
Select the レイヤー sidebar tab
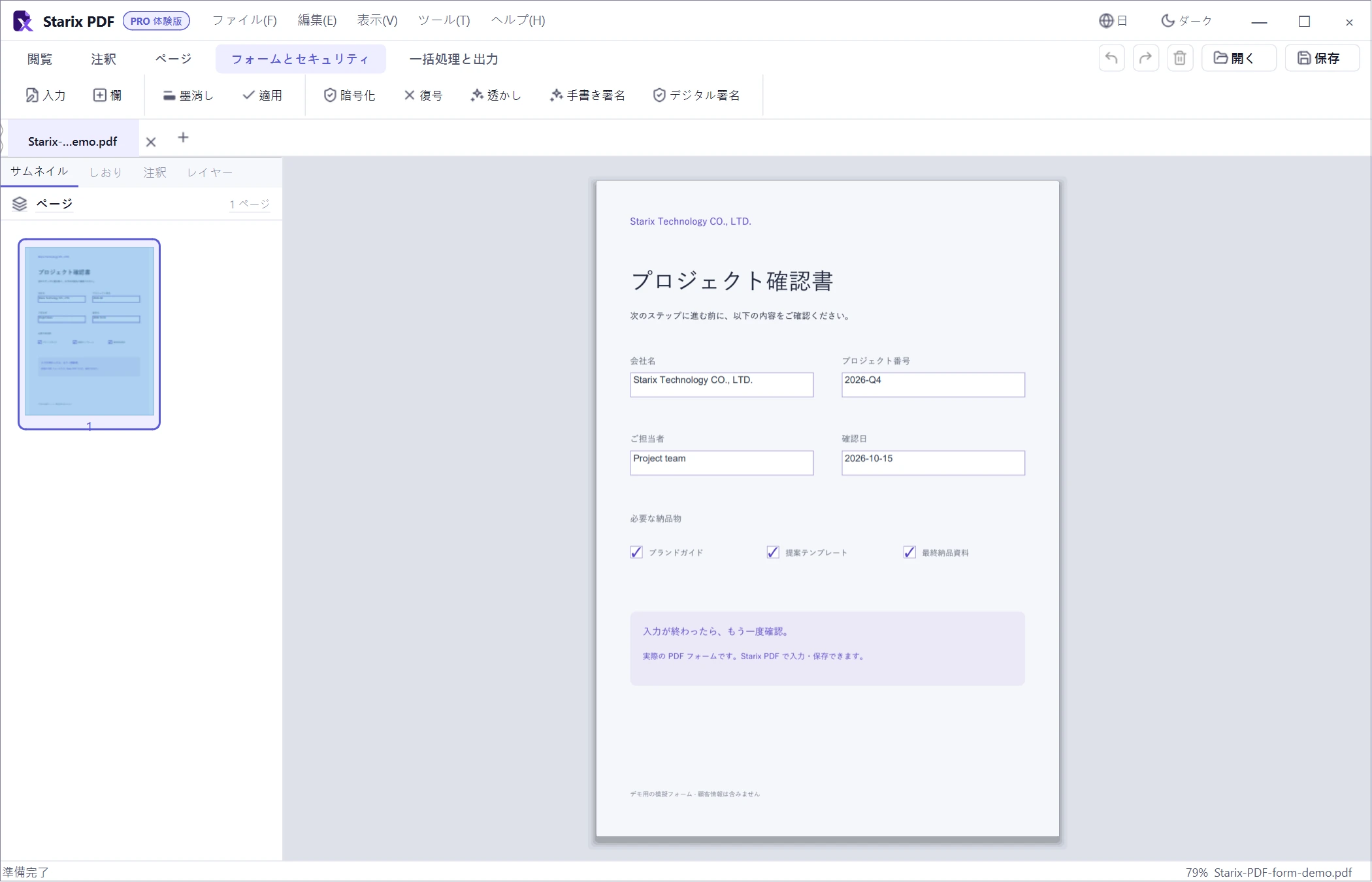(x=210, y=172)
